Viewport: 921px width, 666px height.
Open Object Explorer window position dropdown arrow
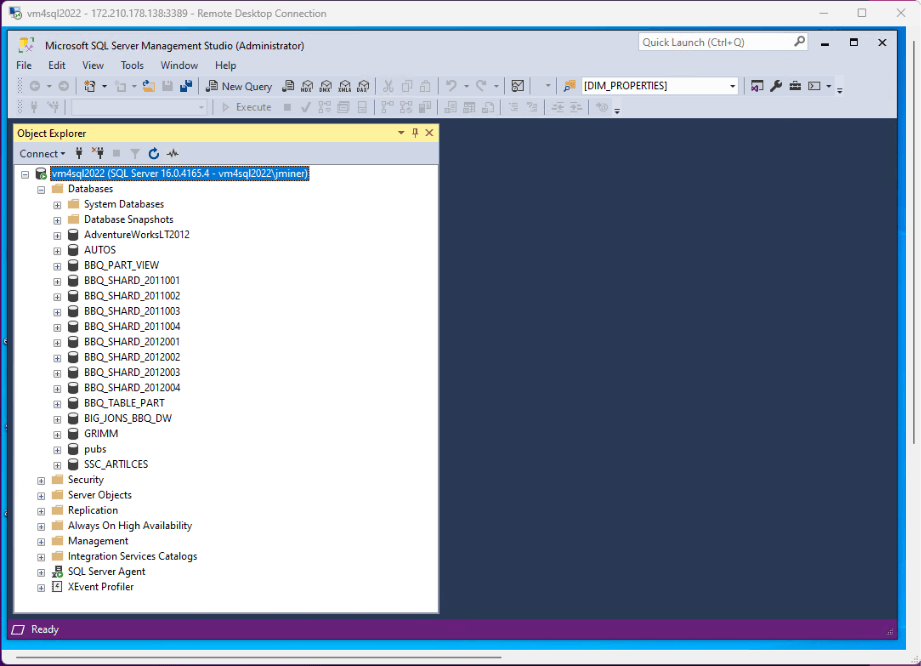[401, 133]
